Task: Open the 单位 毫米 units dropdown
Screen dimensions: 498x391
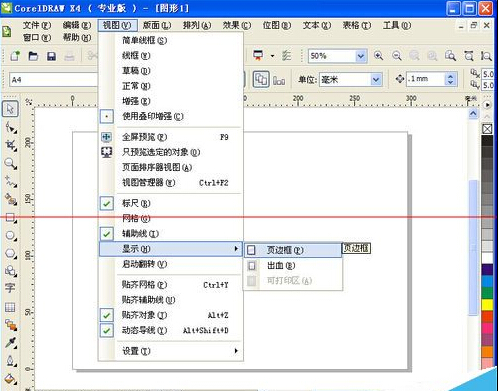Action: [x=376, y=80]
